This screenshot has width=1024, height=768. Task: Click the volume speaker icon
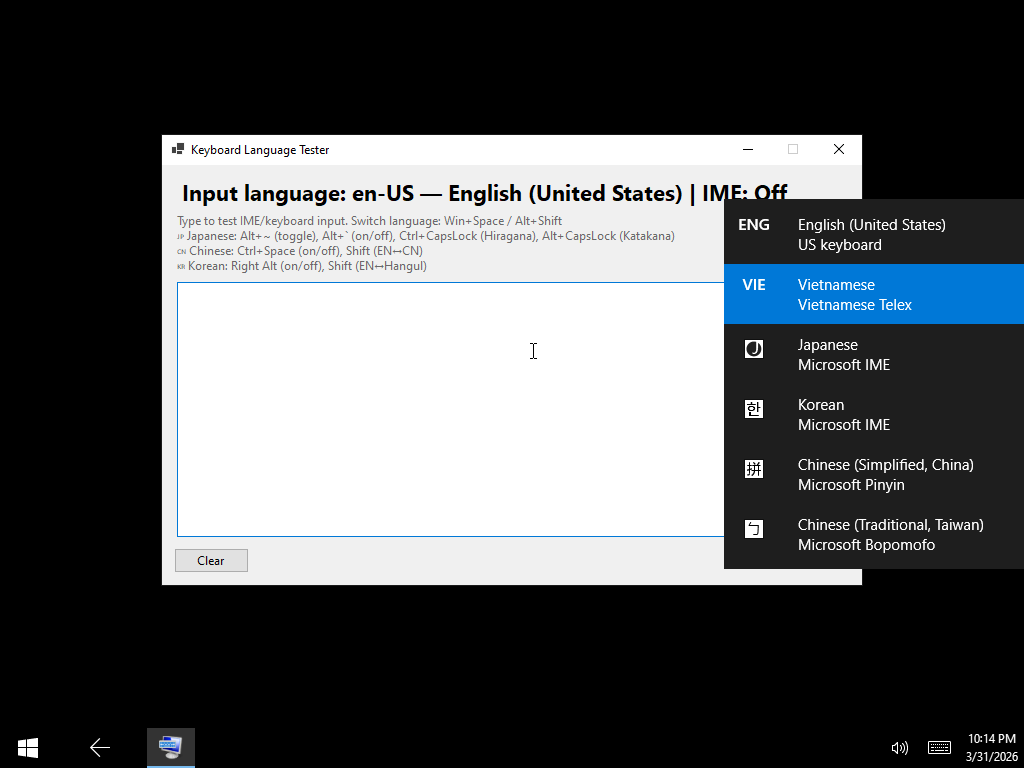(x=899, y=747)
